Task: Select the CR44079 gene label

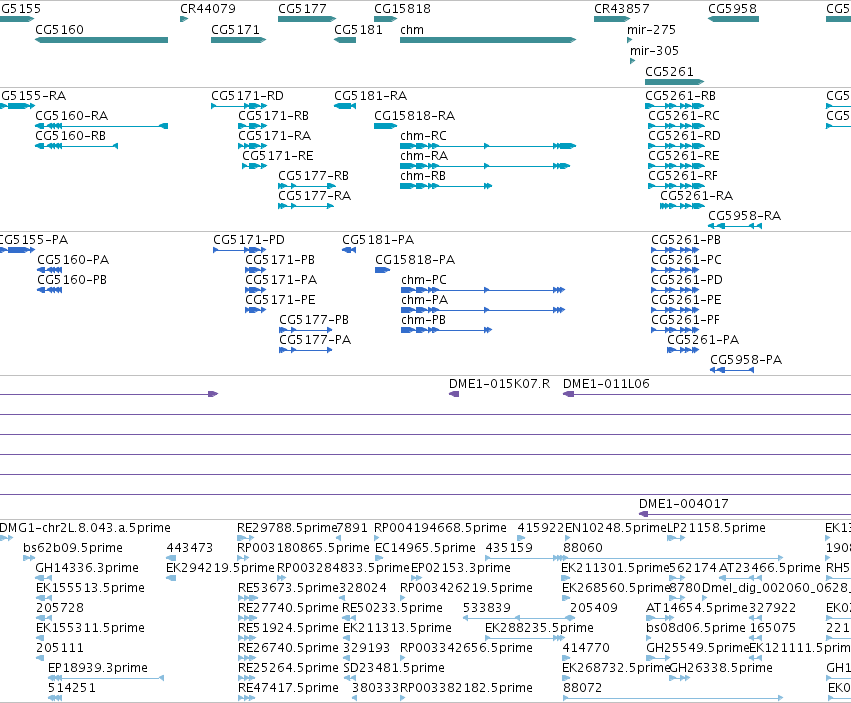Action: click(208, 9)
